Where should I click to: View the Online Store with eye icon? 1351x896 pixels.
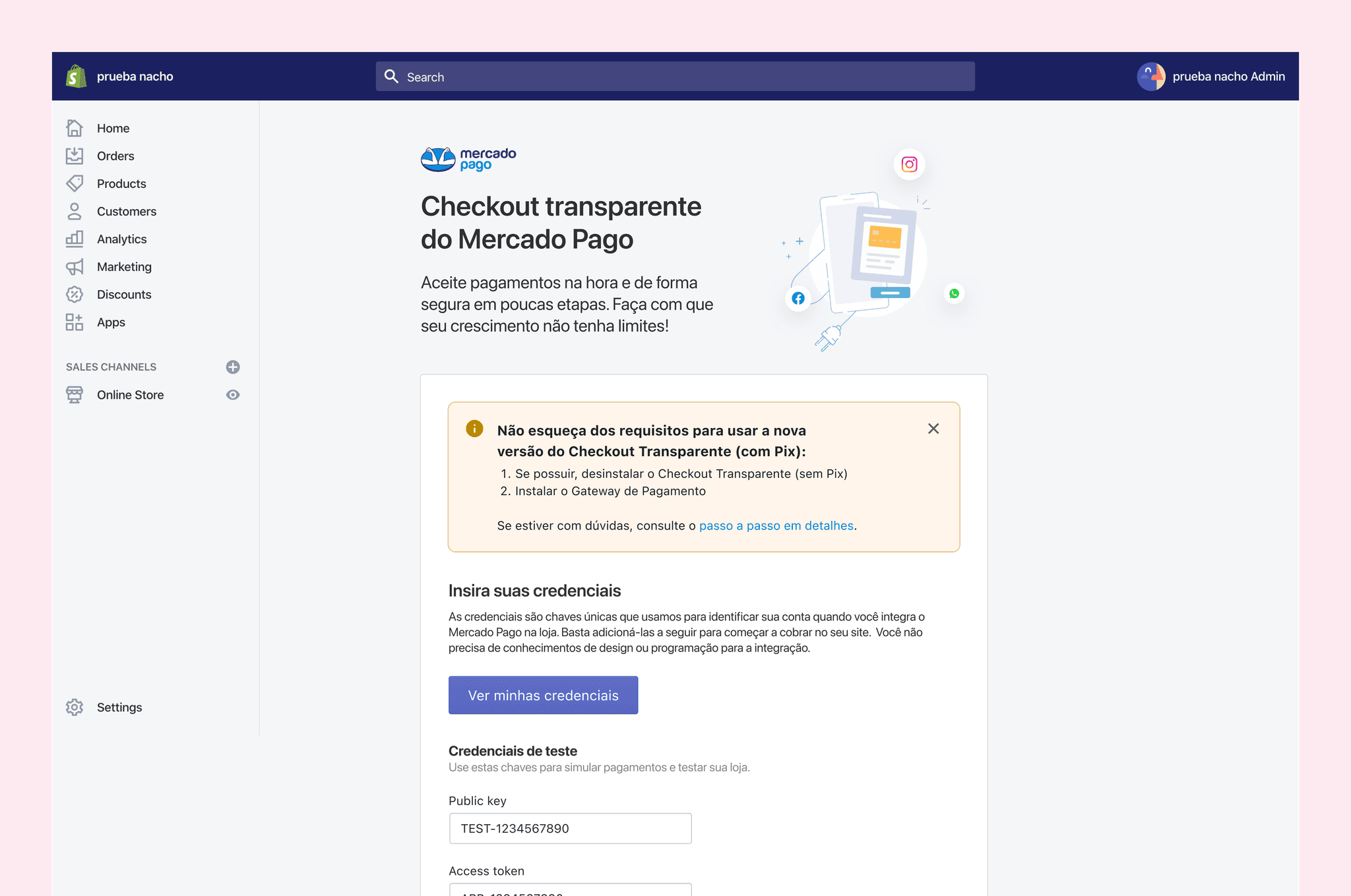tap(233, 394)
